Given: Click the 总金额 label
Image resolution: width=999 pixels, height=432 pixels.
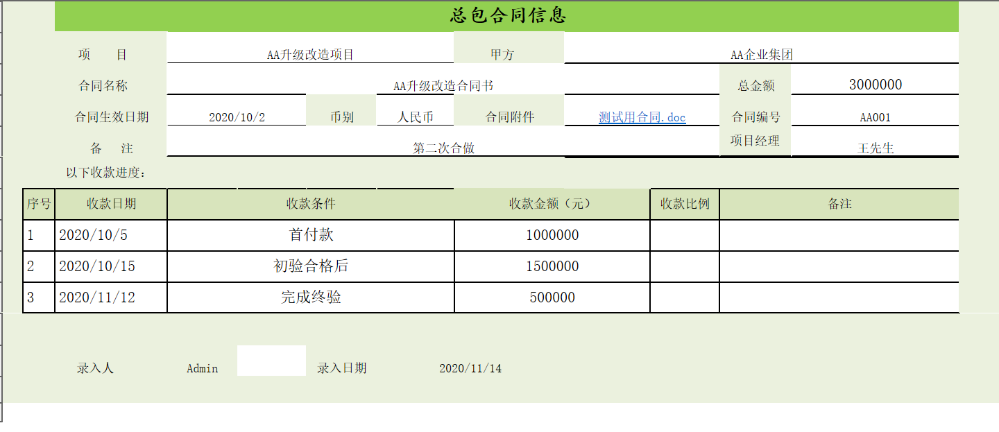Looking at the screenshot, I should [755, 85].
